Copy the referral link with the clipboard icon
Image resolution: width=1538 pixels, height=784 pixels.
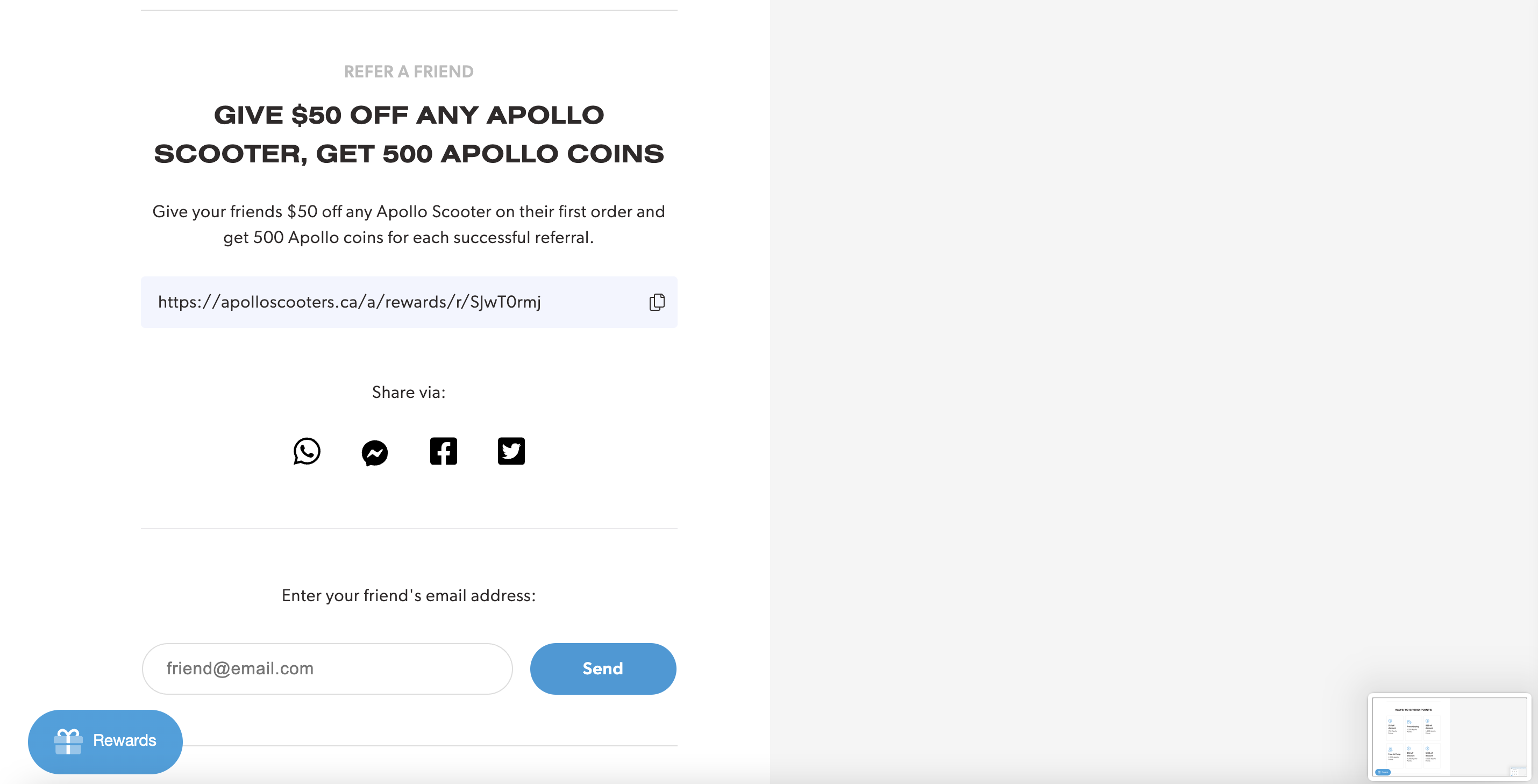pyautogui.click(x=657, y=302)
